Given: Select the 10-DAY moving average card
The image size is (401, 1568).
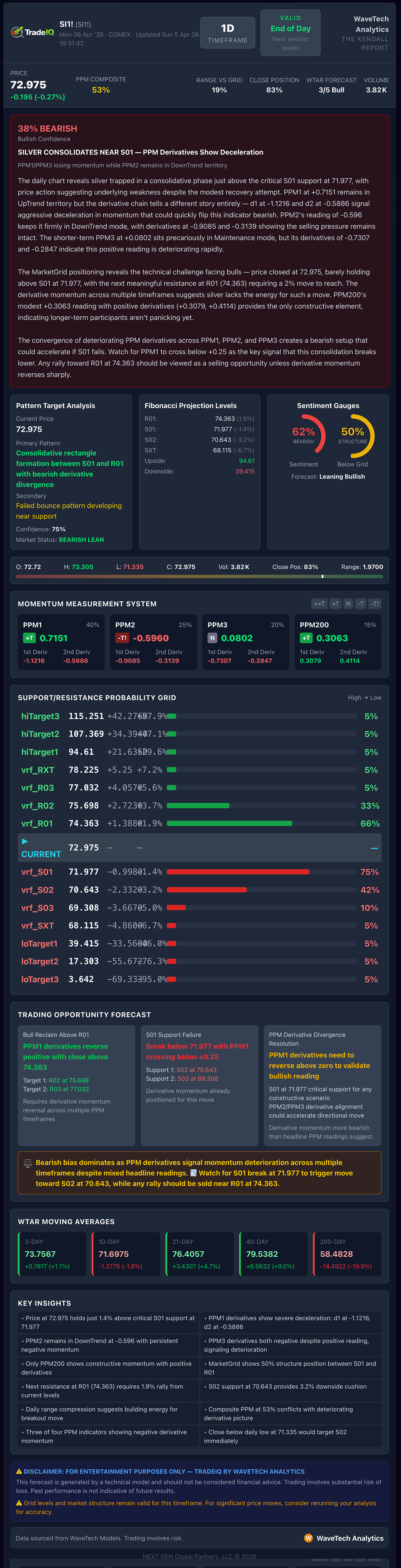Looking at the screenshot, I should (x=126, y=1254).
